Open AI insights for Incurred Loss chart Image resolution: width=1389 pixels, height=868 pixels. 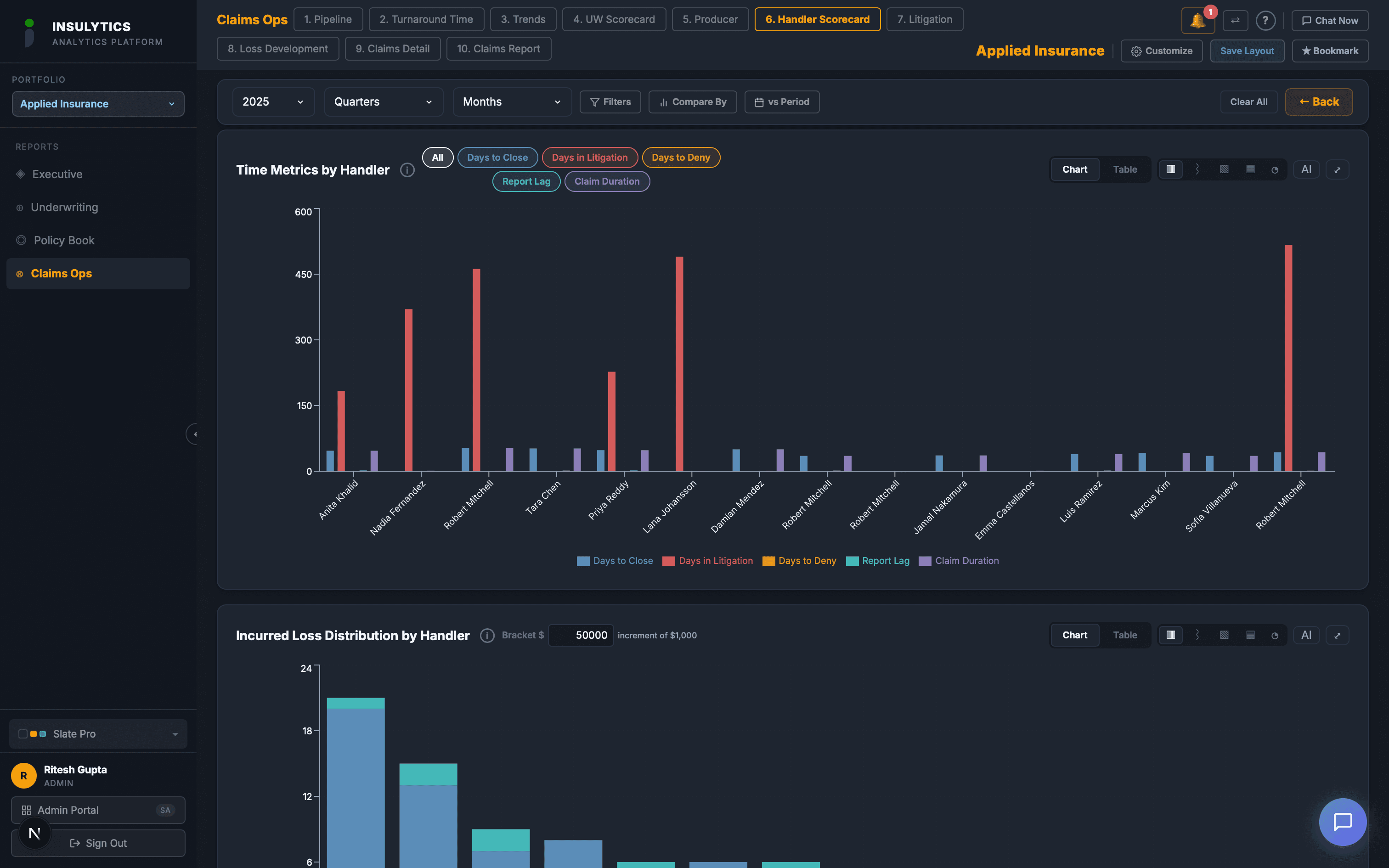(1306, 635)
